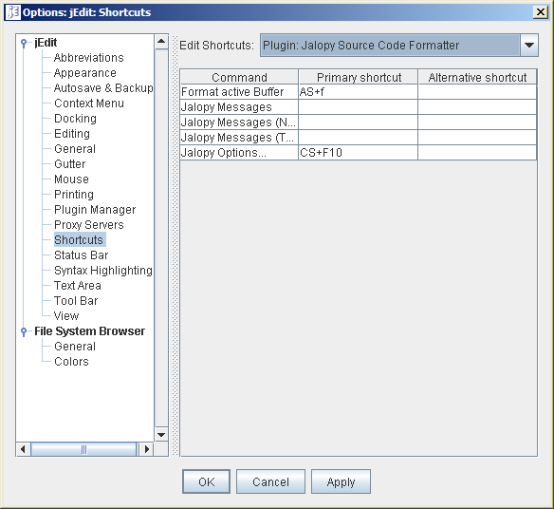Open Autosave & Backup settings
The image size is (554, 509).
pyautogui.click(x=104, y=88)
